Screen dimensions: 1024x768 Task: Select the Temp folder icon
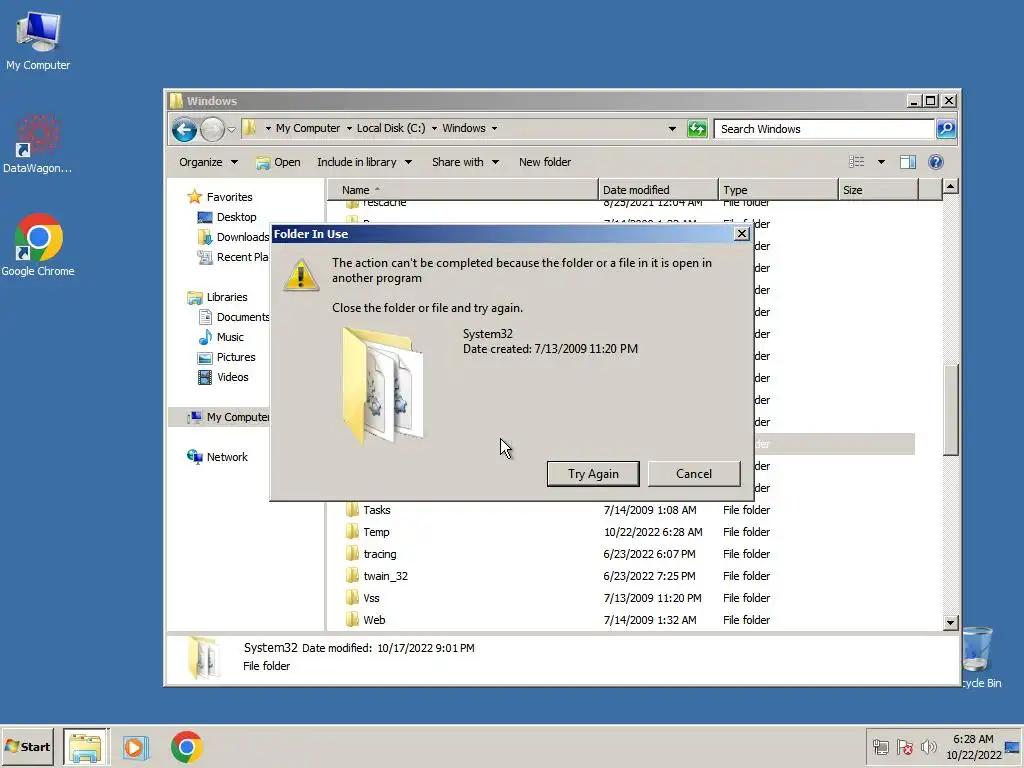(353, 532)
